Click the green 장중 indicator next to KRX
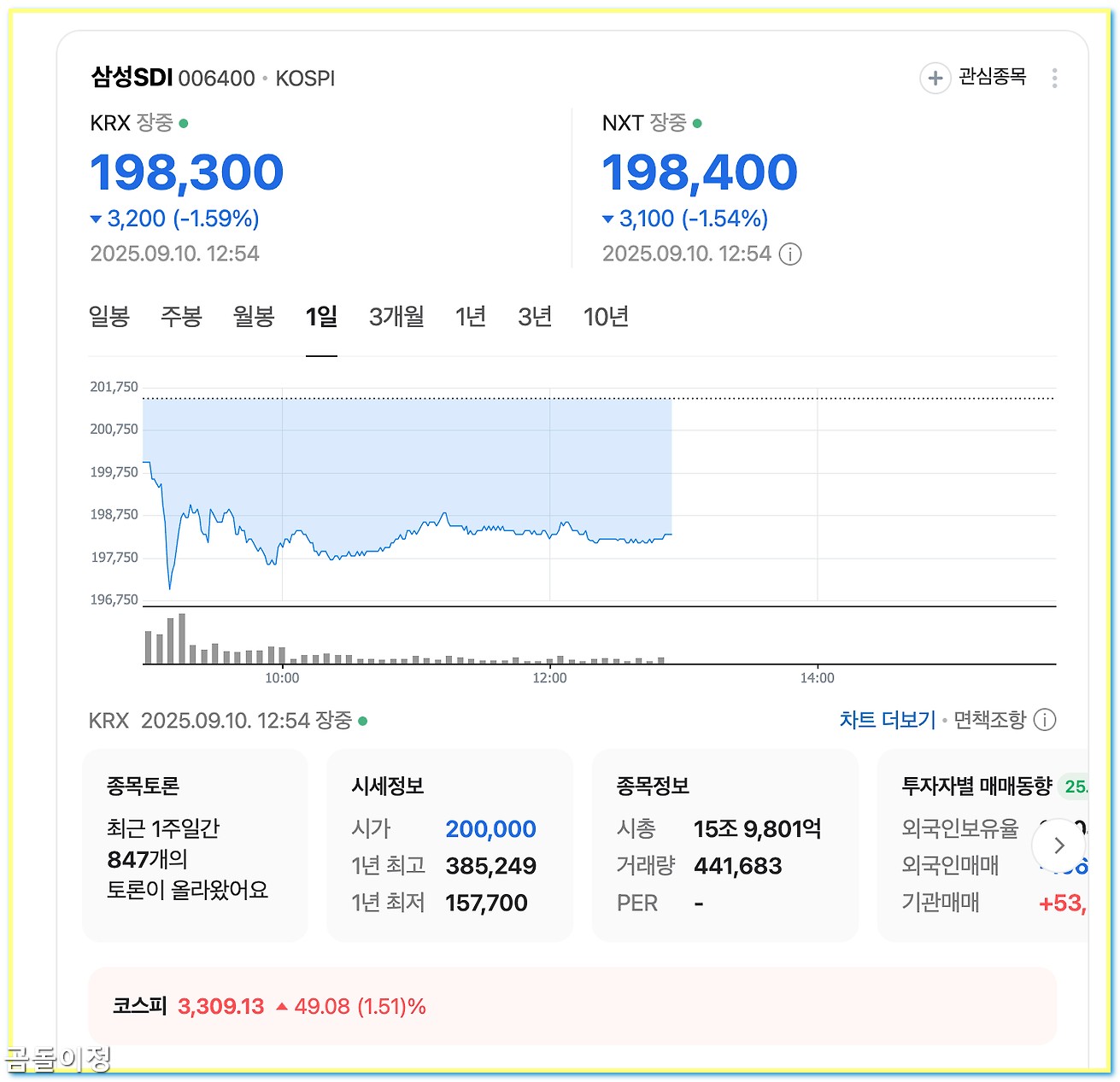 pyautogui.click(x=183, y=123)
